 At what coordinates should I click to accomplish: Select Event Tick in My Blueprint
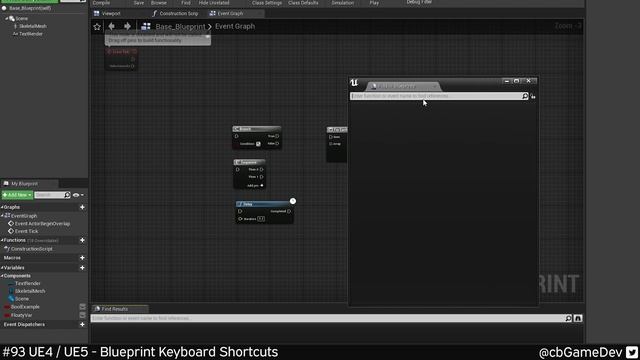point(26,231)
